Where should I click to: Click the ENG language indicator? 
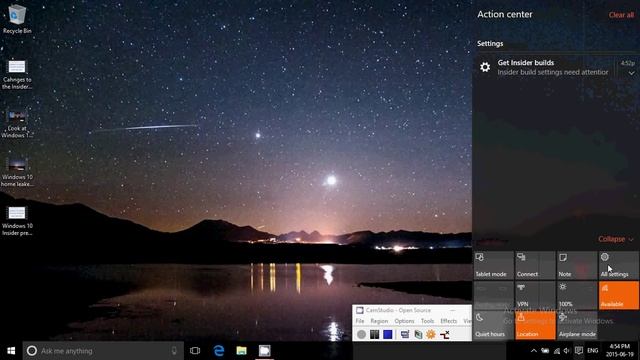(x=593, y=351)
